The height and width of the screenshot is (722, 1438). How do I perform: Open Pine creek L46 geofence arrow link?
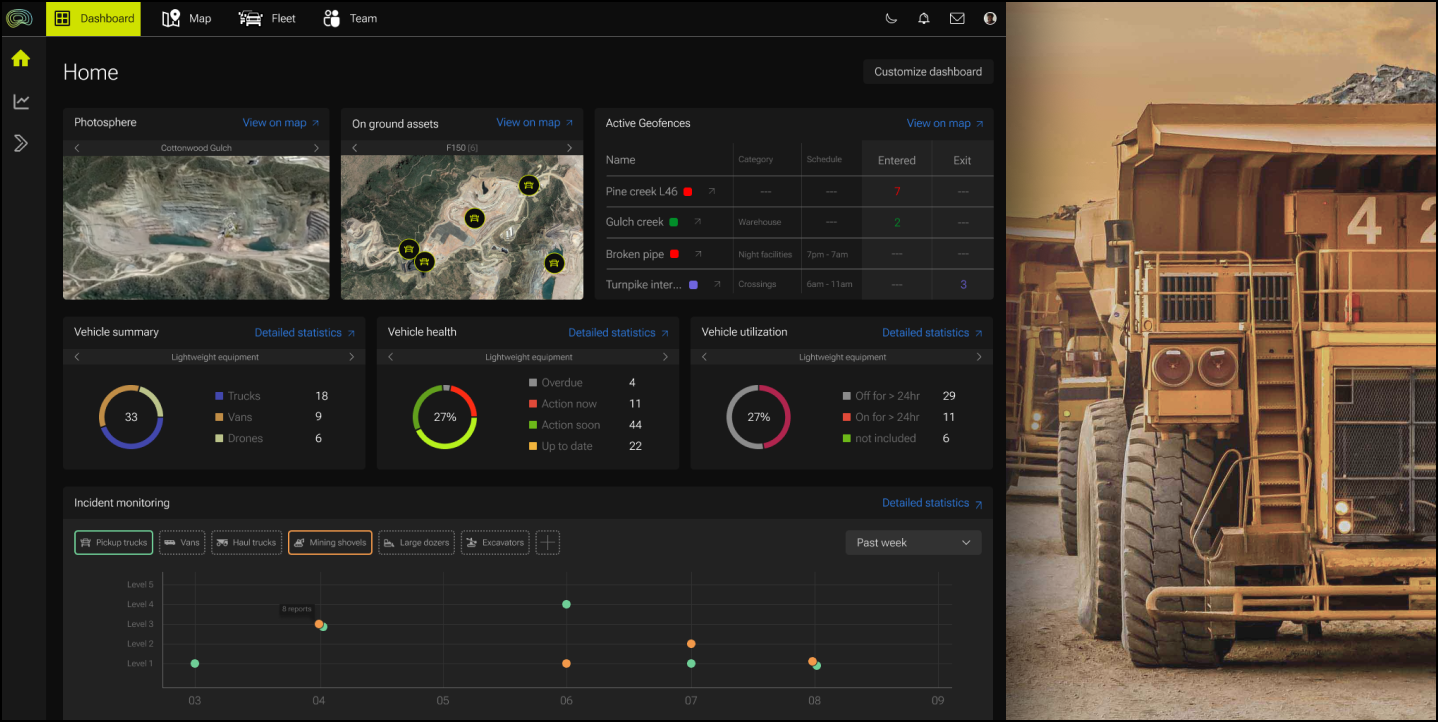click(712, 191)
